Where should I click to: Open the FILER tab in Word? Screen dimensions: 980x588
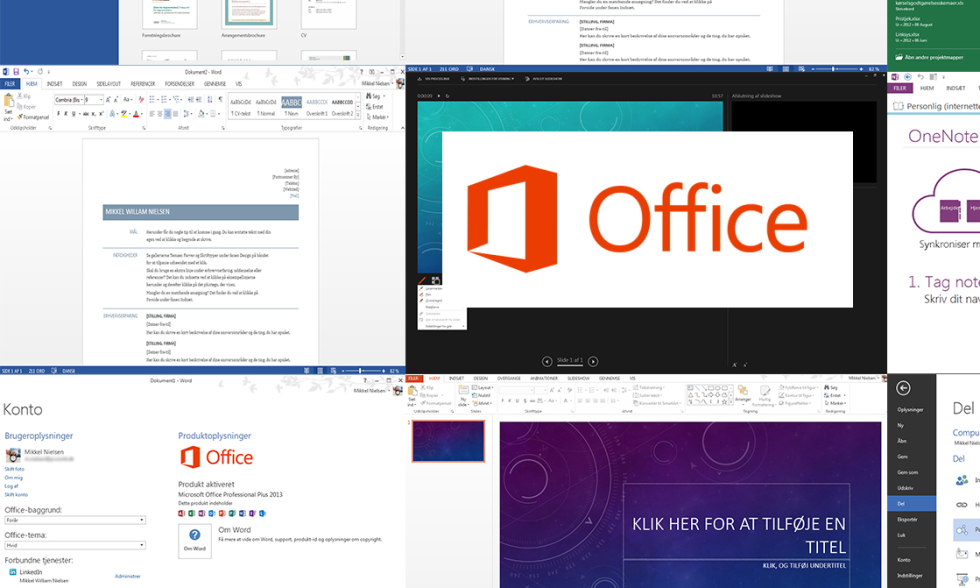point(9,84)
